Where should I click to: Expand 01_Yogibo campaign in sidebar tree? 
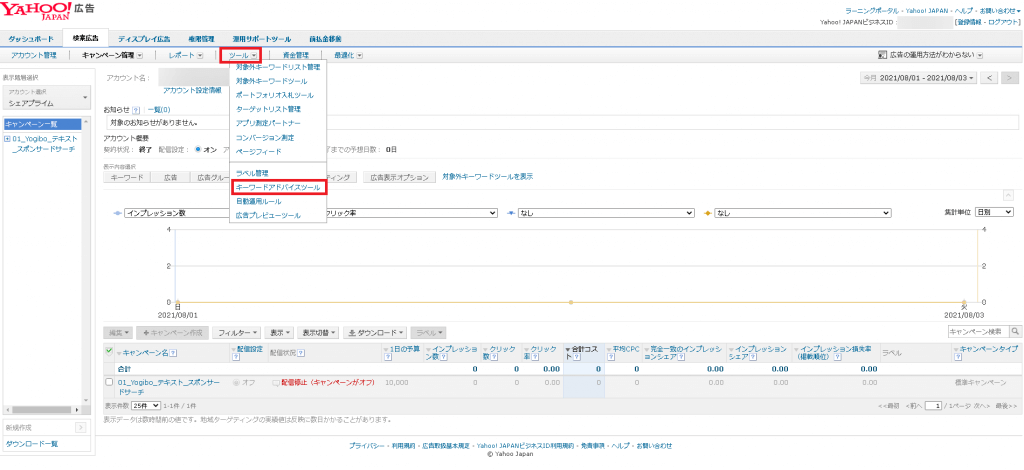pos(7,139)
